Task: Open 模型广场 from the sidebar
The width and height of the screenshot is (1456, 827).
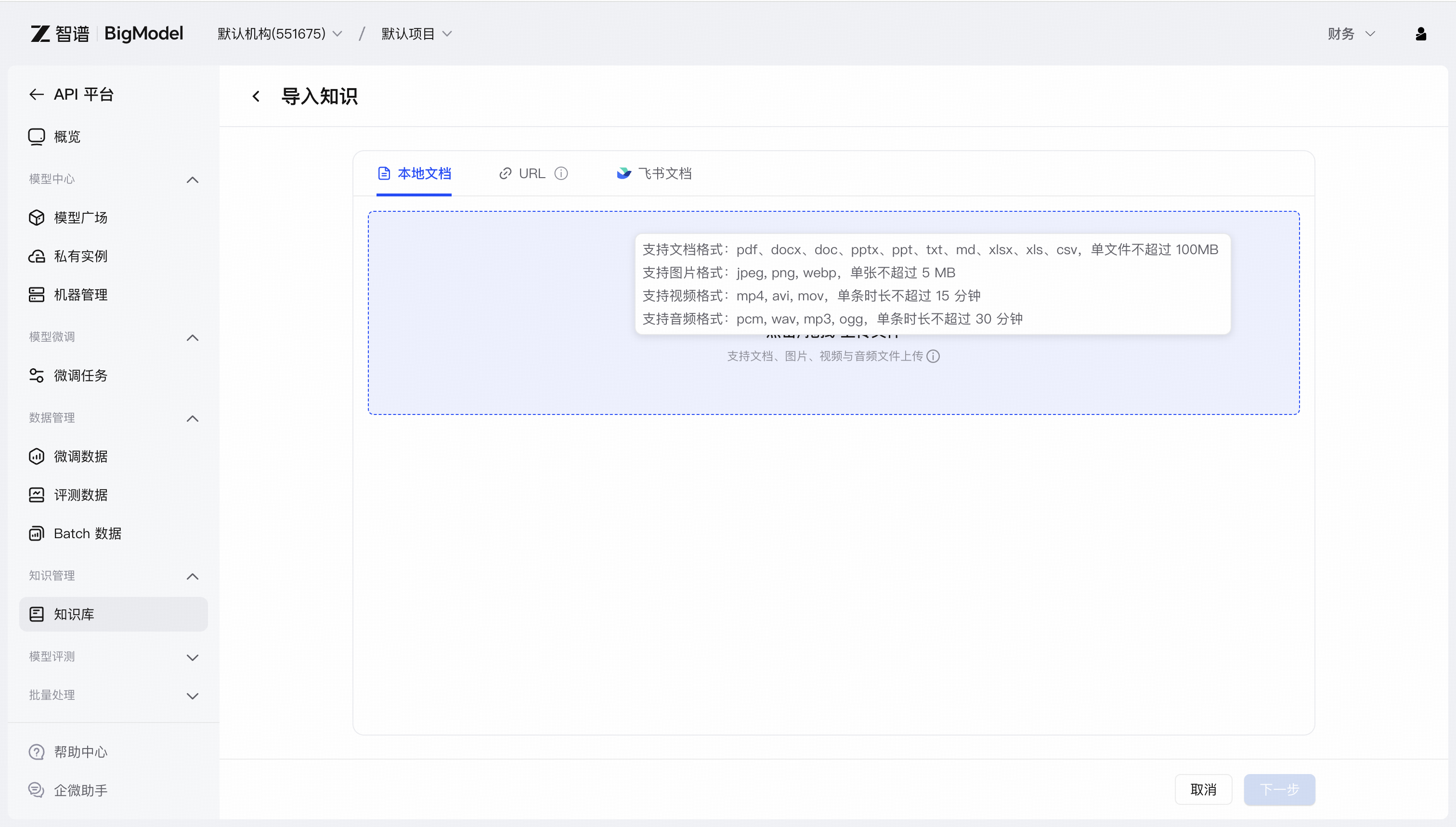Action: [80, 218]
